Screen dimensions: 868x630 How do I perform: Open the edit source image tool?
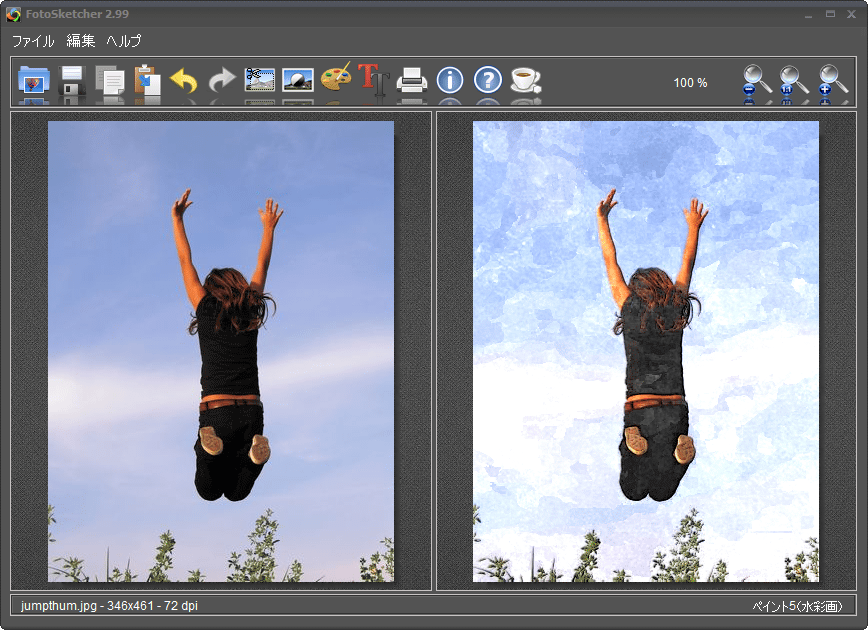298,80
